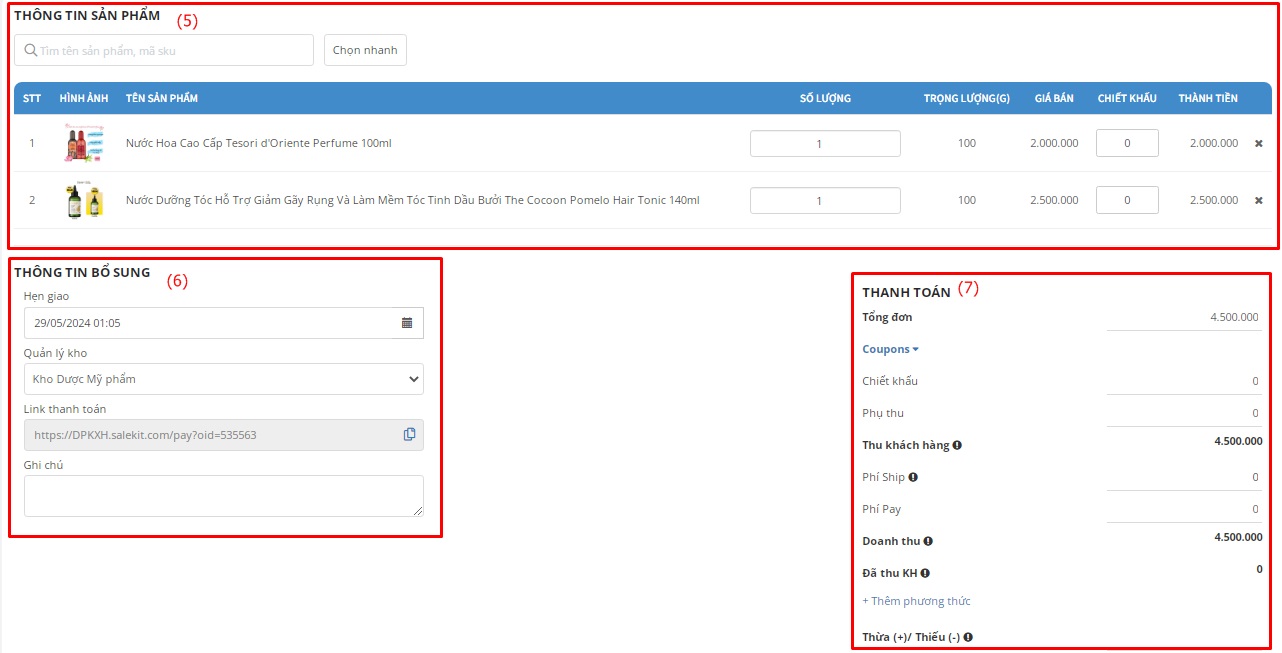Click the Ghi chú notes text area
1282x653 pixels.
point(223,496)
